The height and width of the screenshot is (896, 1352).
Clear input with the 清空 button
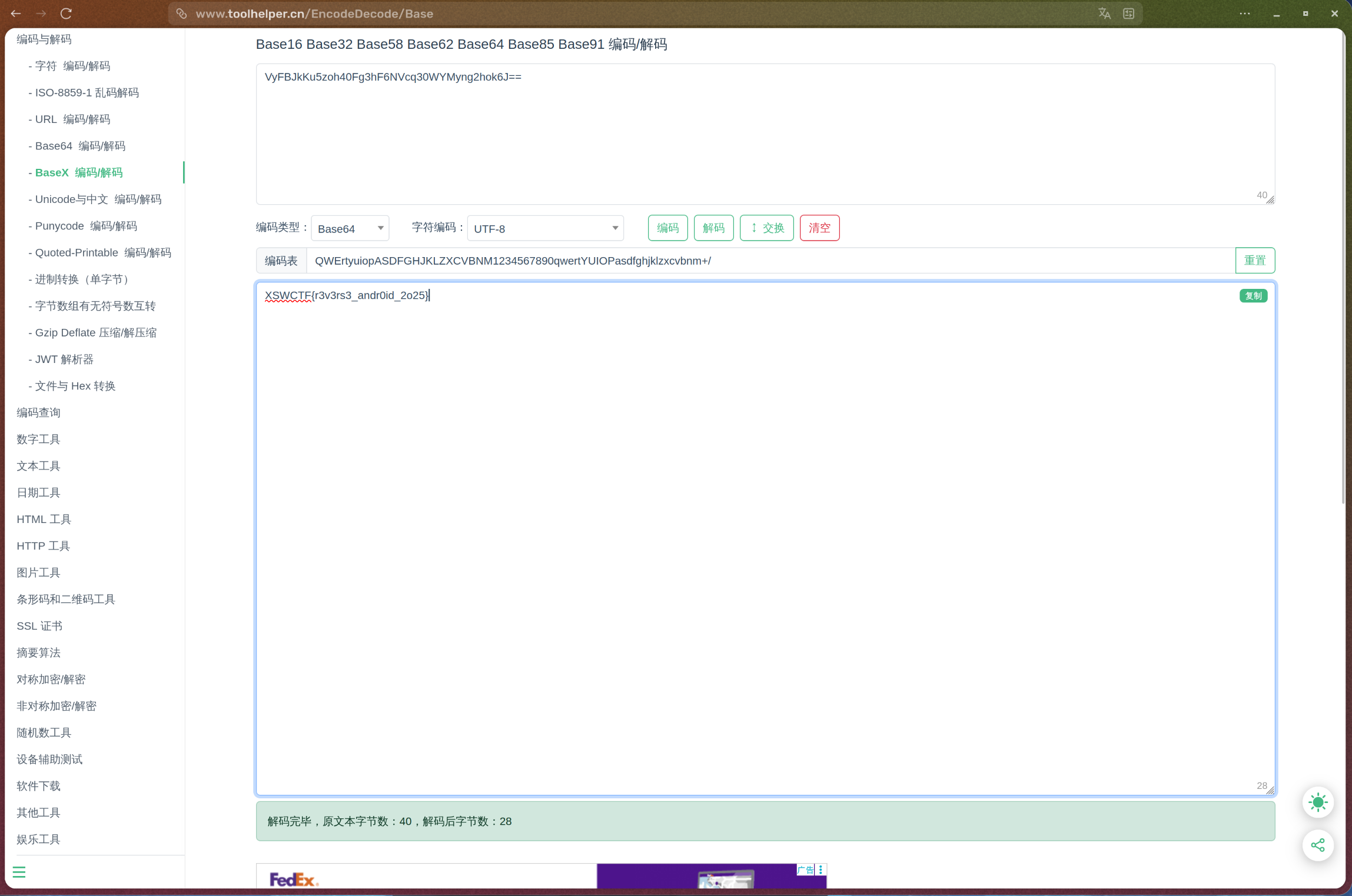coord(819,228)
